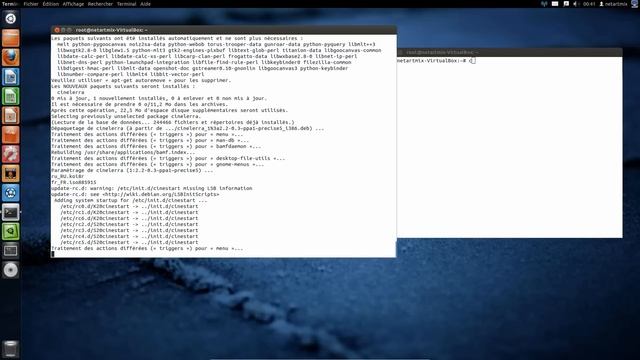Launch the film-strip video app in dock

click(x=11, y=174)
